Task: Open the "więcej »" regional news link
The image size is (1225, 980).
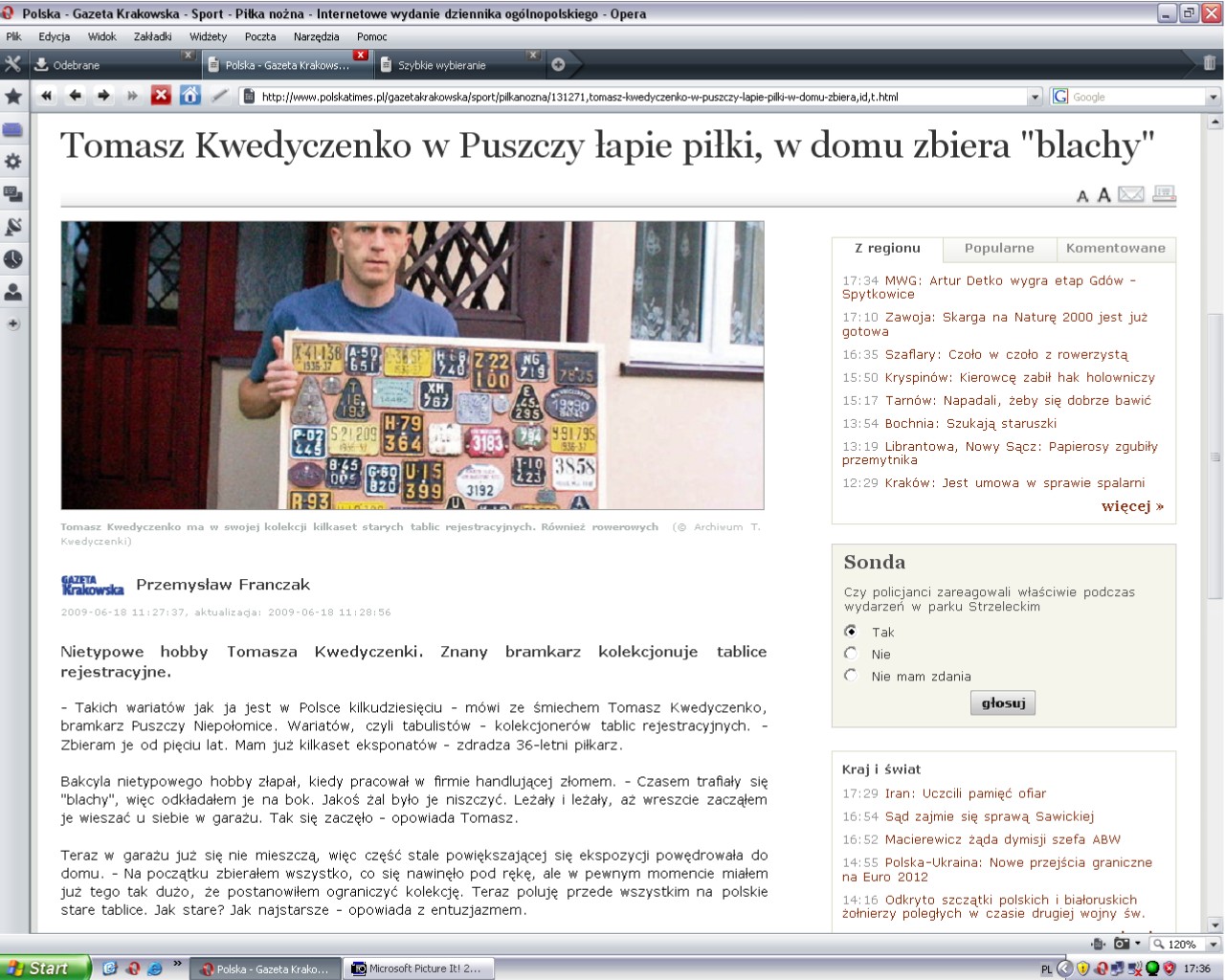Action: click(x=1132, y=506)
